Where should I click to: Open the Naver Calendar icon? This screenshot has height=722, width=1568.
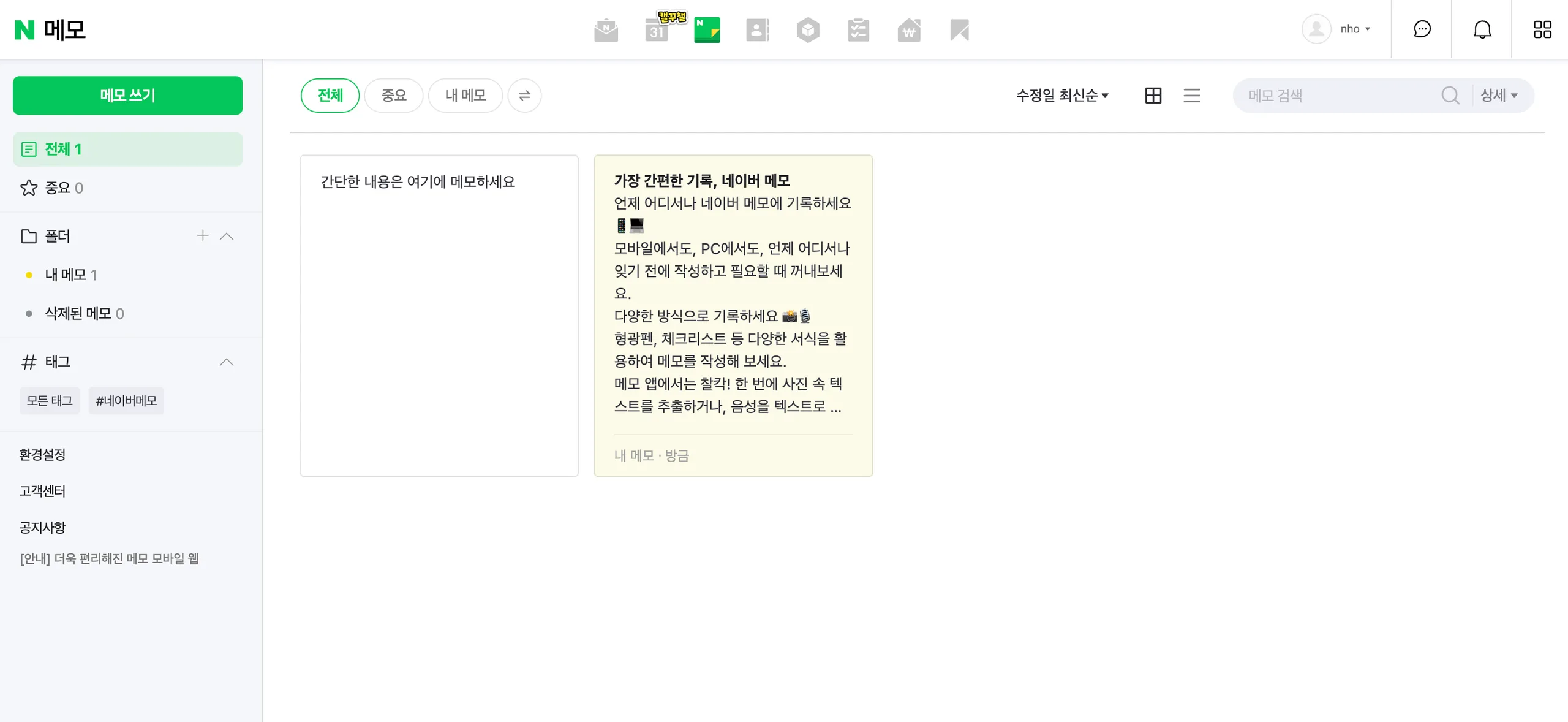pyautogui.click(x=657, y=30)
